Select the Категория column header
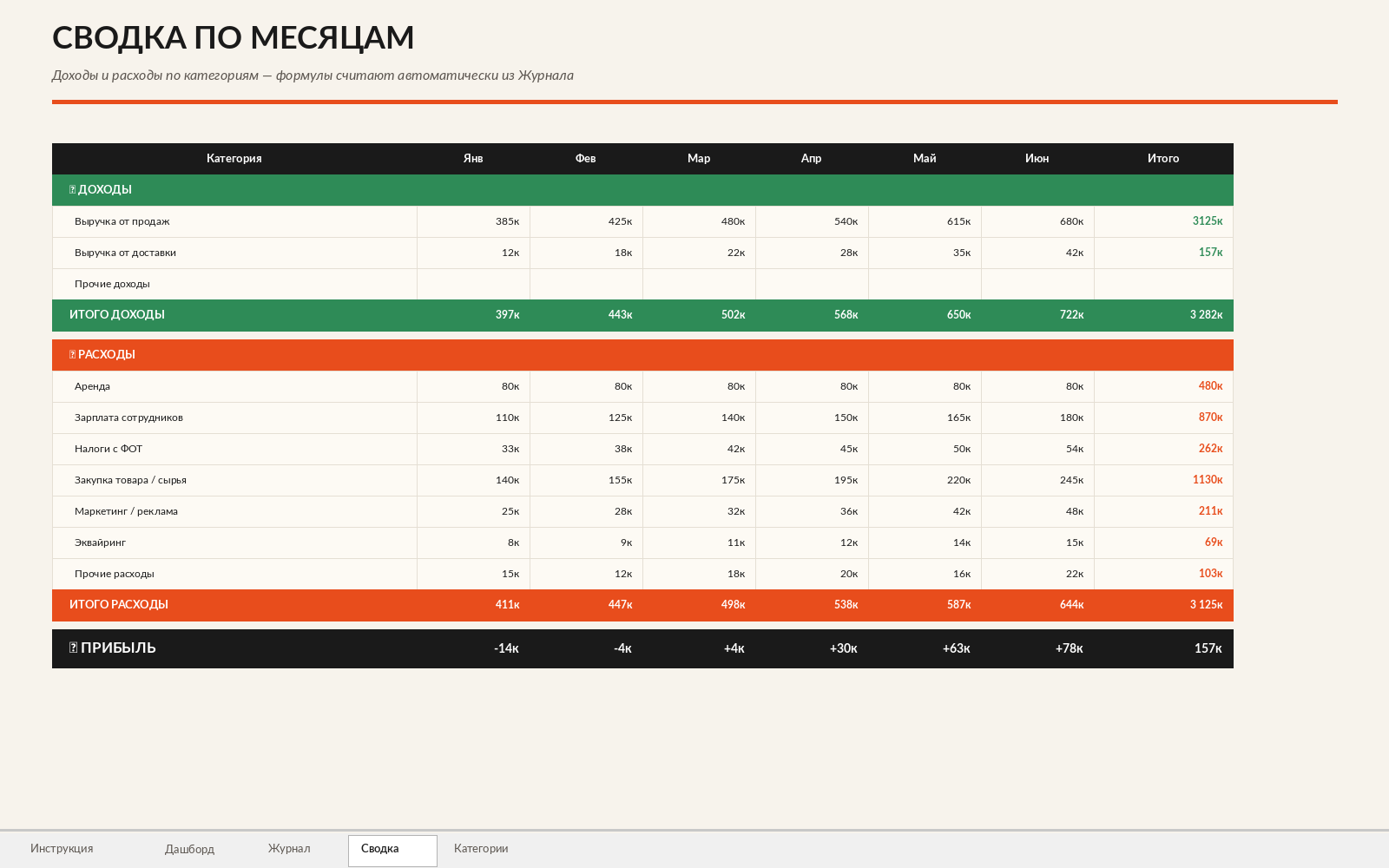Image resolution: width=1389 pixels, height=868 pixels. [234, 159]
